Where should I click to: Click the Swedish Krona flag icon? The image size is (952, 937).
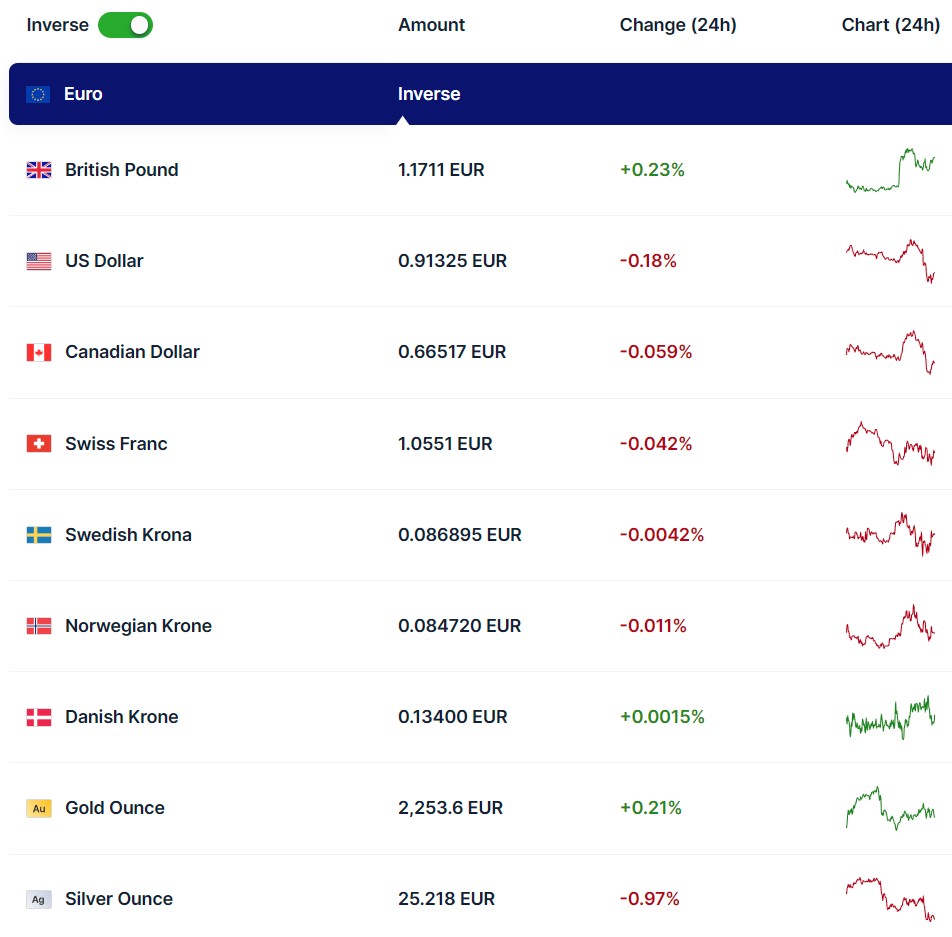click(38, 535)
